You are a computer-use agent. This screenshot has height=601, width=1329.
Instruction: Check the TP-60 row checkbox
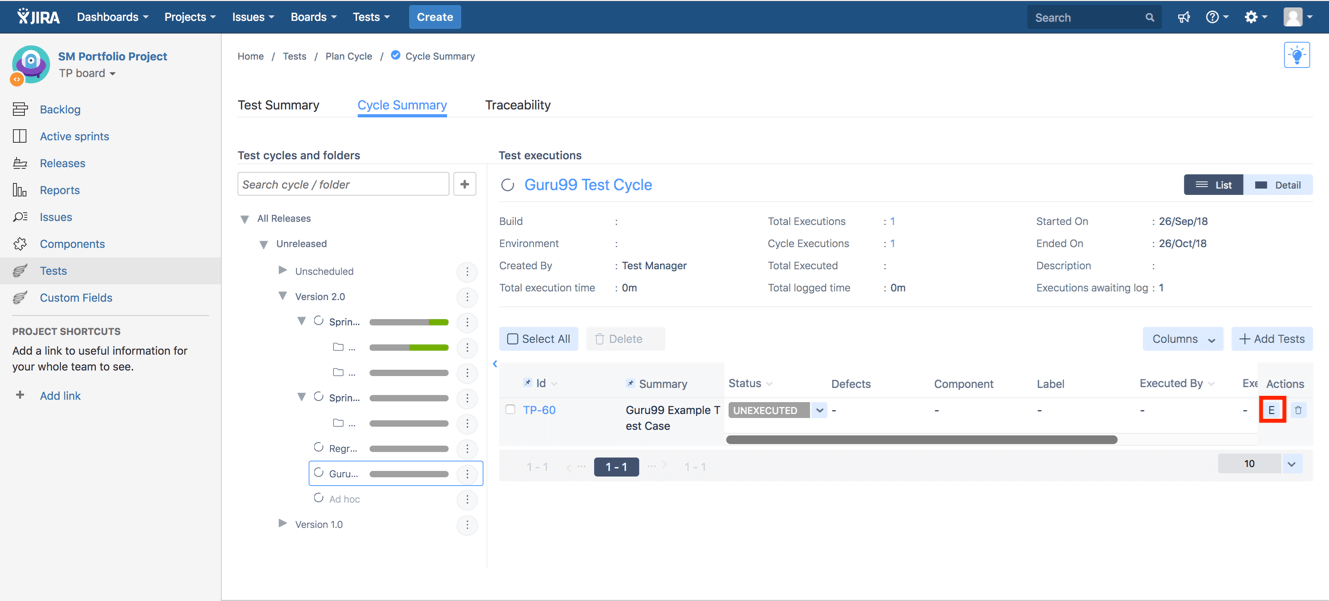510,410
